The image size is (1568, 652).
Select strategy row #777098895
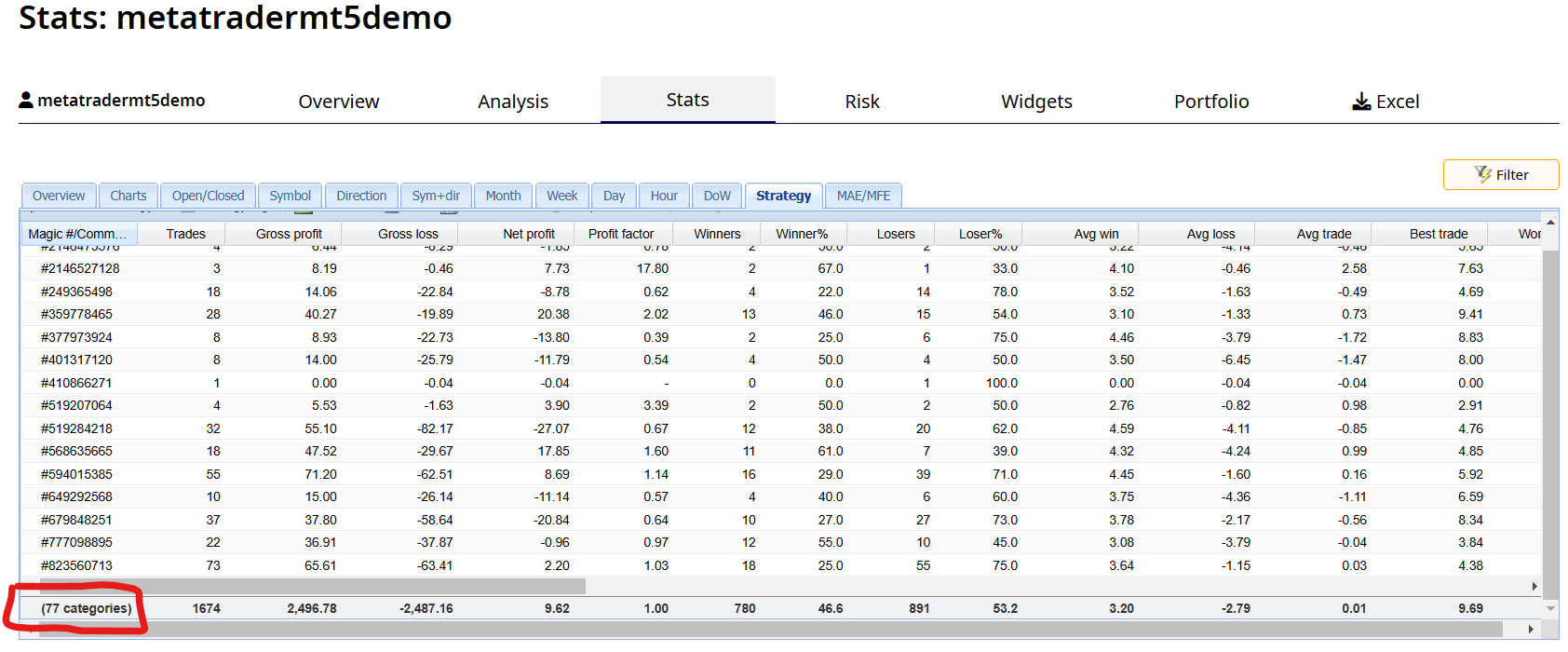coord(781,542)
